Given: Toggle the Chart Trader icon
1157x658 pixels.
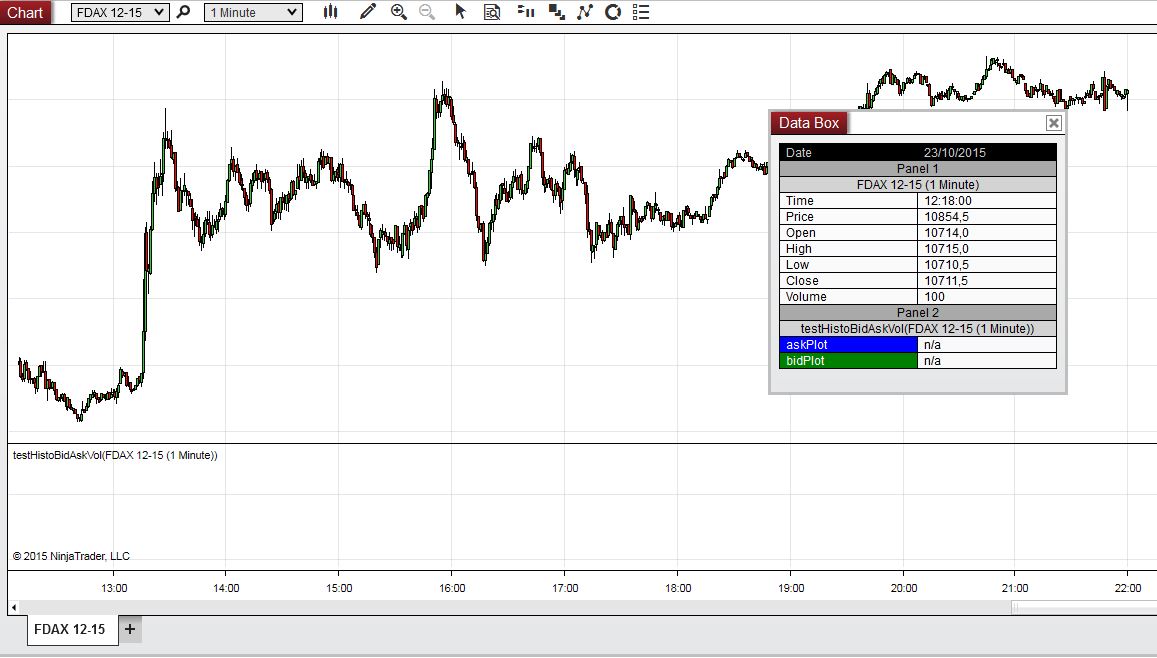Looking at the screenshot, I should 526,12.
